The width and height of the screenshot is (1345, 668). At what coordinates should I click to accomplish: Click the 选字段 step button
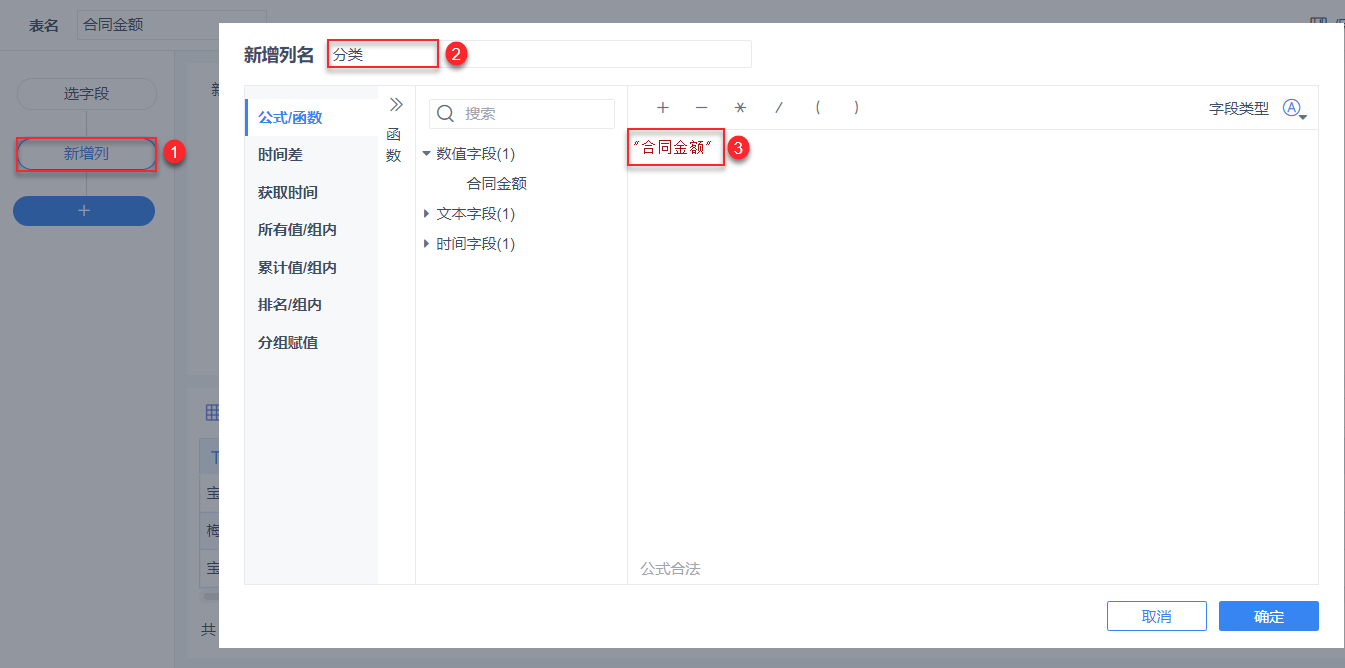[86, 94]
